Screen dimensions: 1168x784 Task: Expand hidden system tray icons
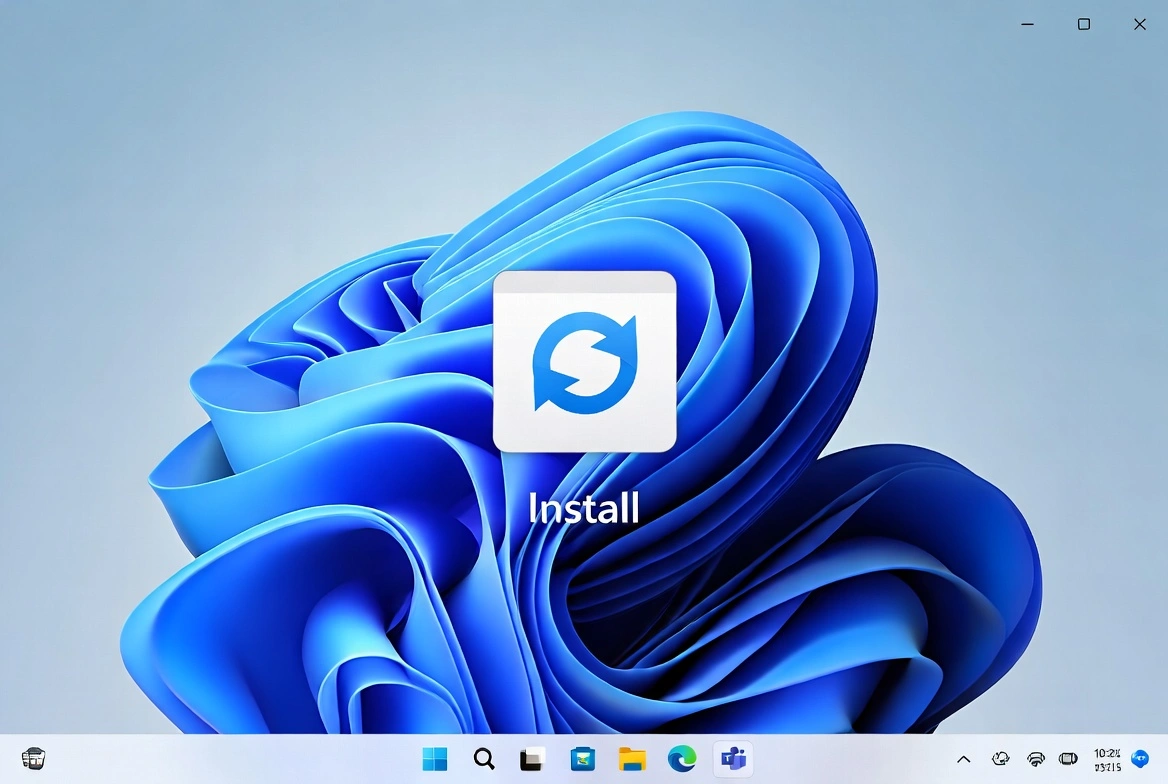click(x=963, y=760)
